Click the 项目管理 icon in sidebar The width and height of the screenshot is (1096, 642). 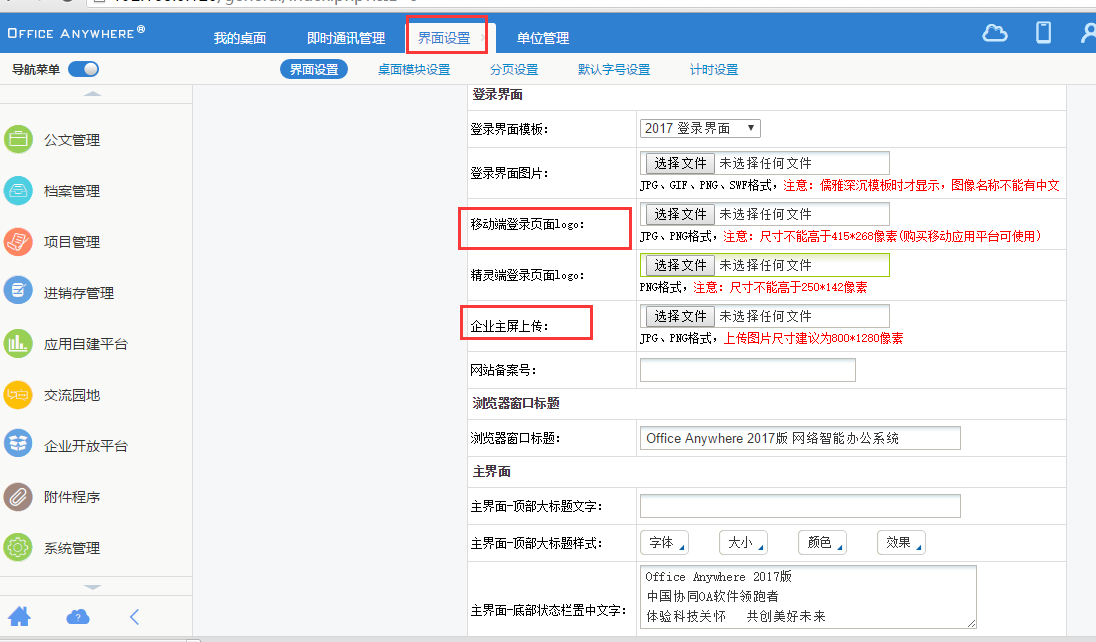(x=18, y=242)
